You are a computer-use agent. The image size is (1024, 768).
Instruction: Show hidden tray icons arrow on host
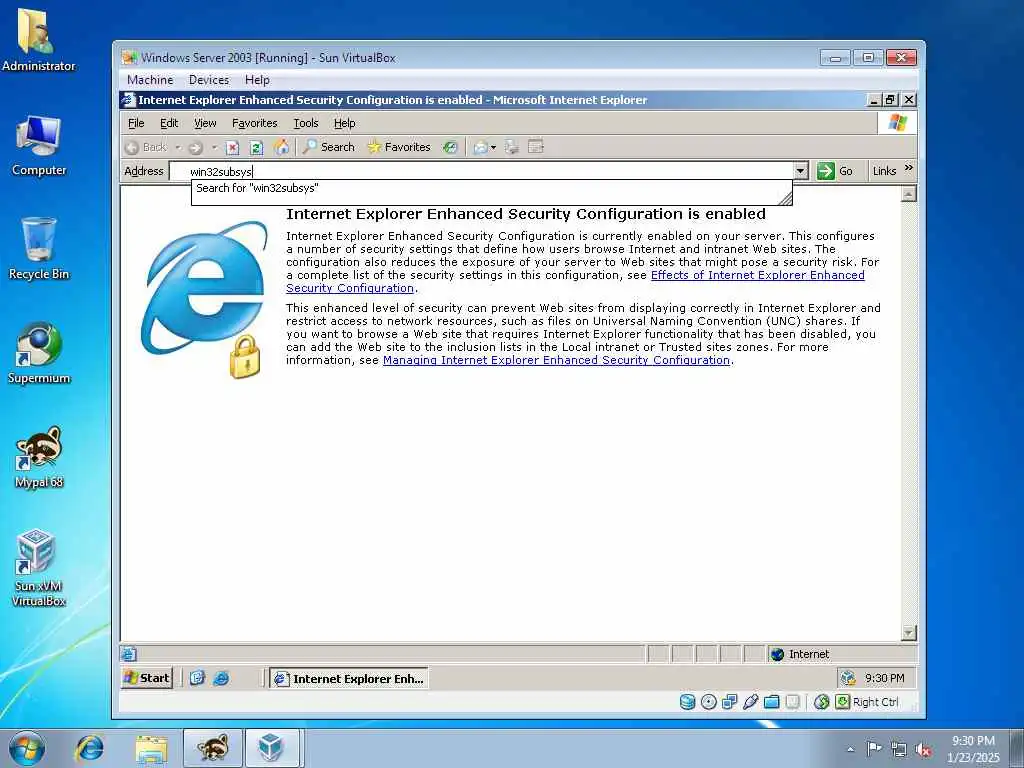850,749
